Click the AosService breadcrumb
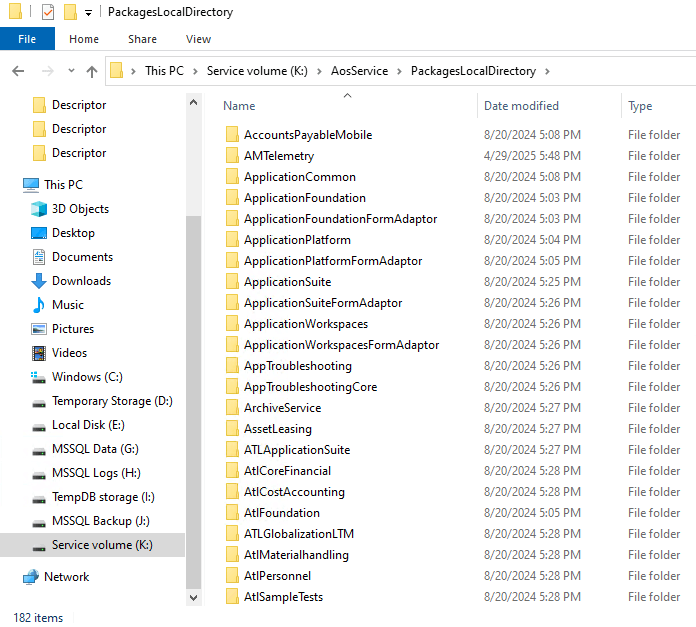Image resolution: width=696 pixels, height=627 pixels. tap(360, 71)
